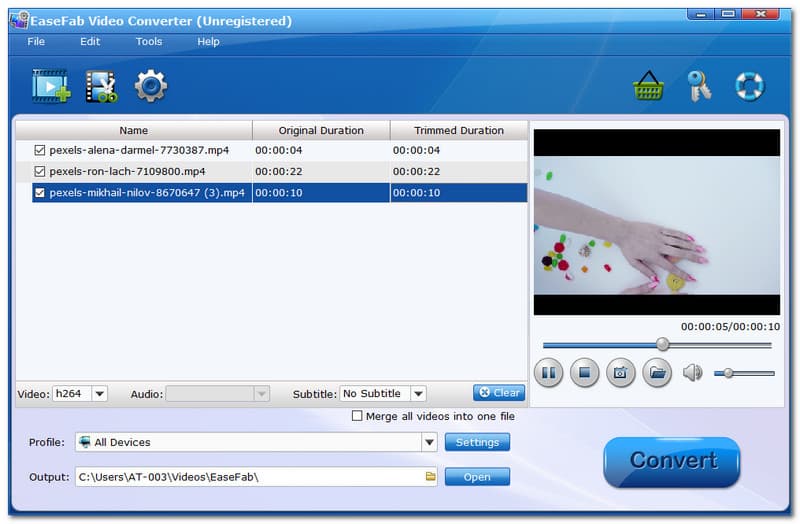Uncheck pexels-ron-lach-7109800.mp4 checkbox
The width and height of the screenshot is (800, 524).
coord(40,171)
